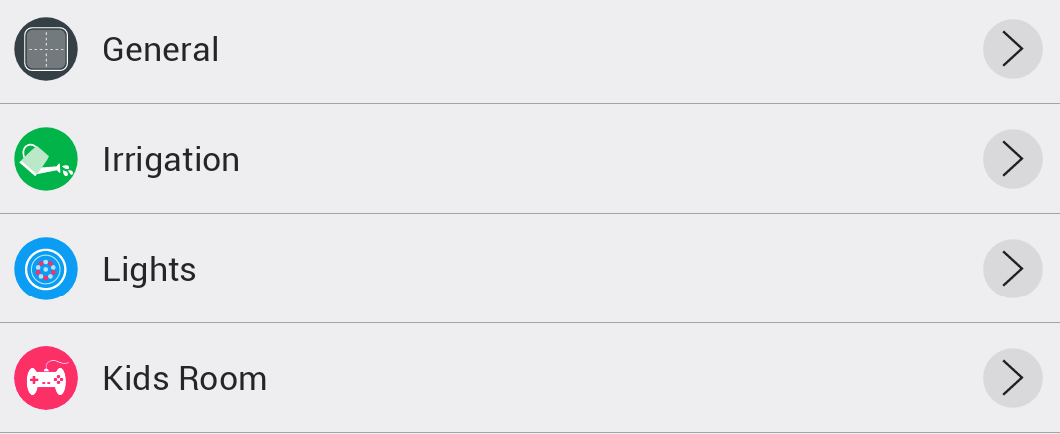
Task: Click the blue Lights icon
Action: tap(46, 269)
